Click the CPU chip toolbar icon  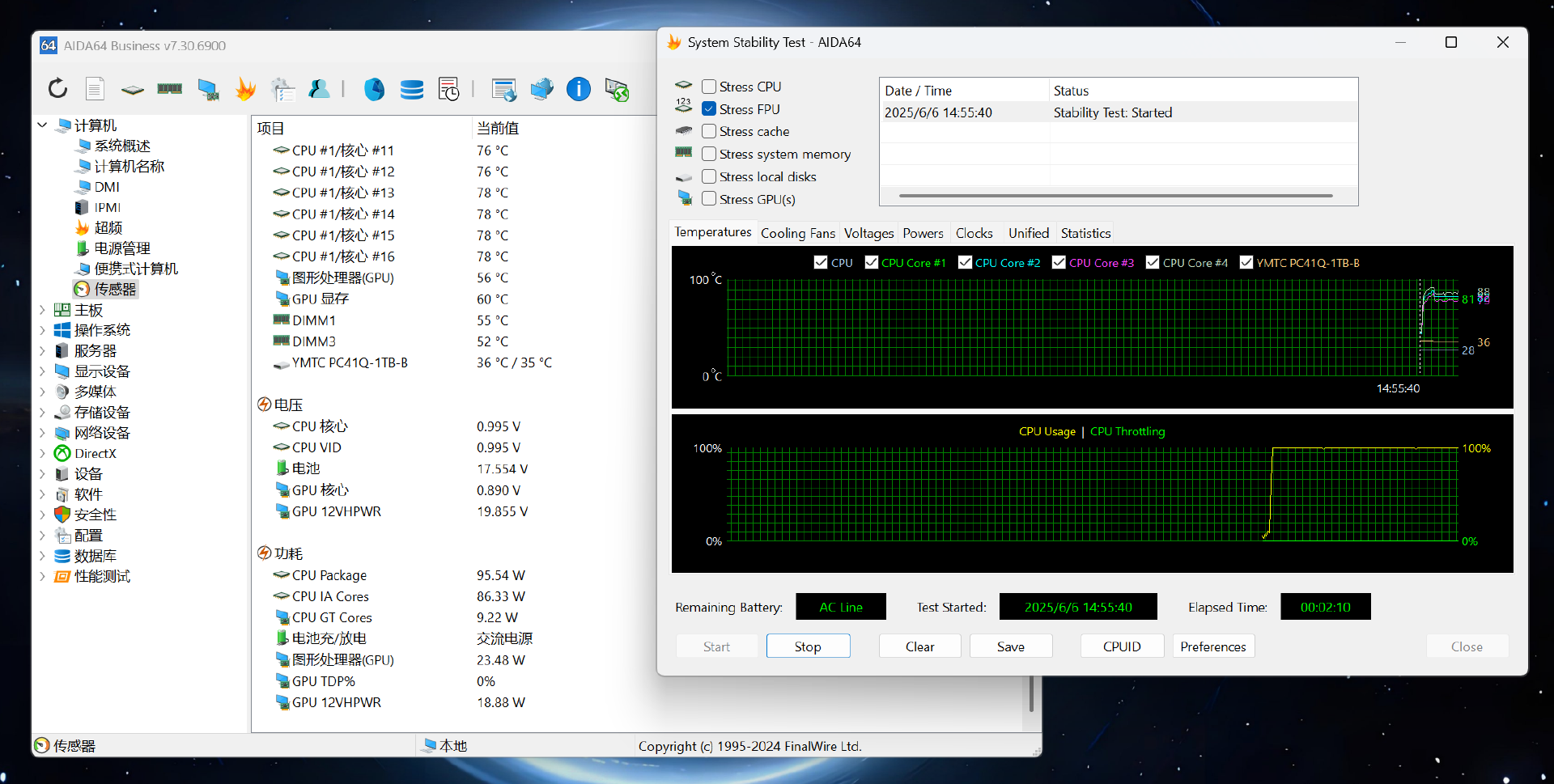133,89
